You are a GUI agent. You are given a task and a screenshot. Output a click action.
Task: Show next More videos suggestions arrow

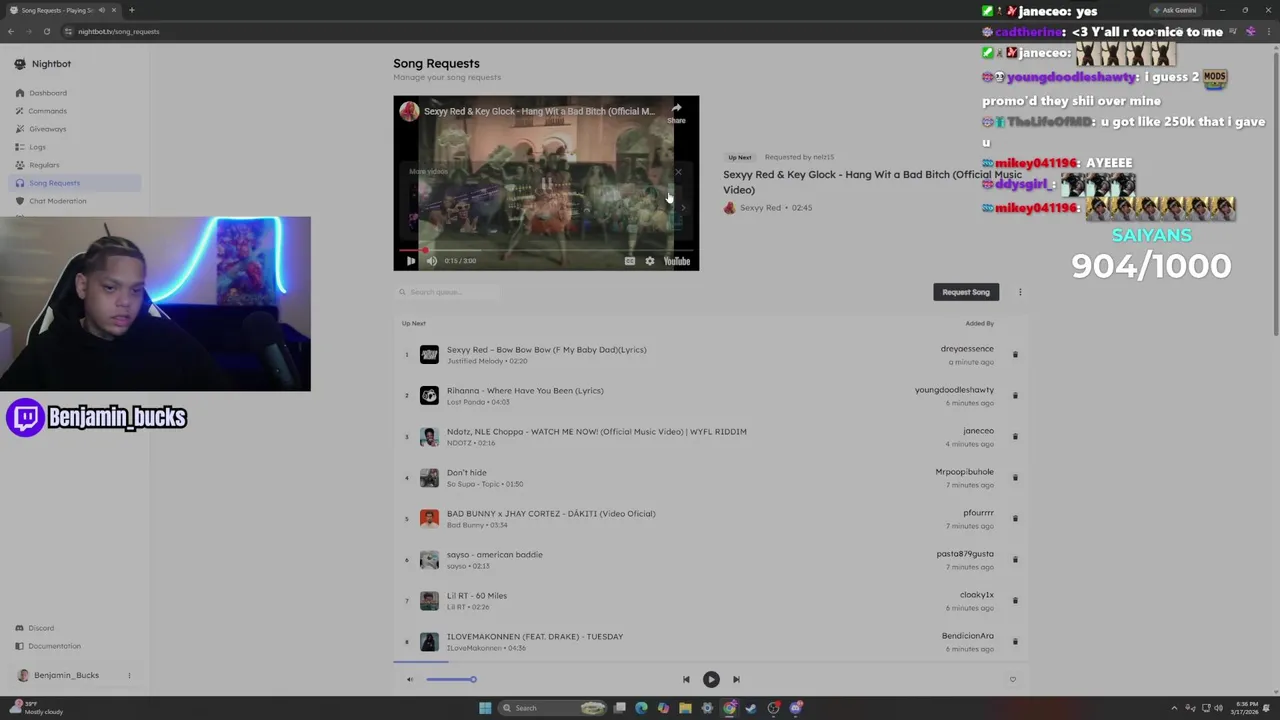(x=683, y=208)
